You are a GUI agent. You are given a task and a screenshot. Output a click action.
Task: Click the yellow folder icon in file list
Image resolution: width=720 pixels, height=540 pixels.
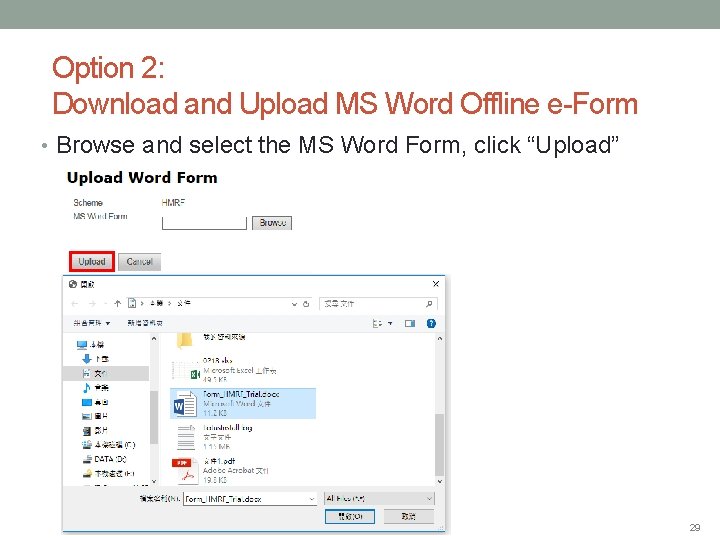point(185,341)
